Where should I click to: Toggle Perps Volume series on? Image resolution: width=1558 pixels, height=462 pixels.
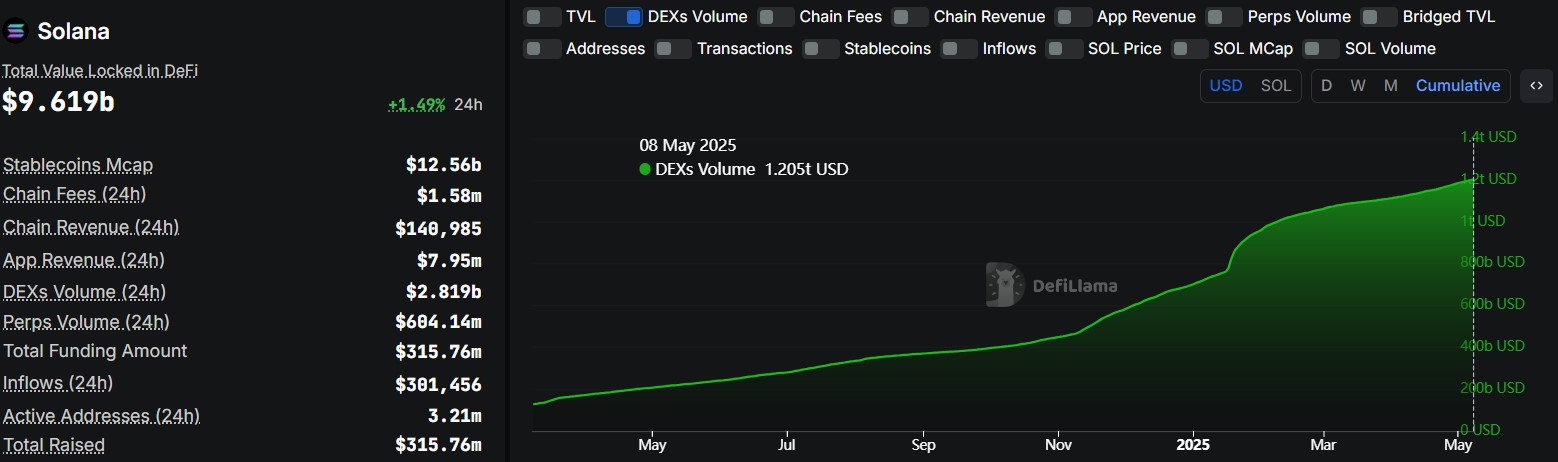(1224, 17)
